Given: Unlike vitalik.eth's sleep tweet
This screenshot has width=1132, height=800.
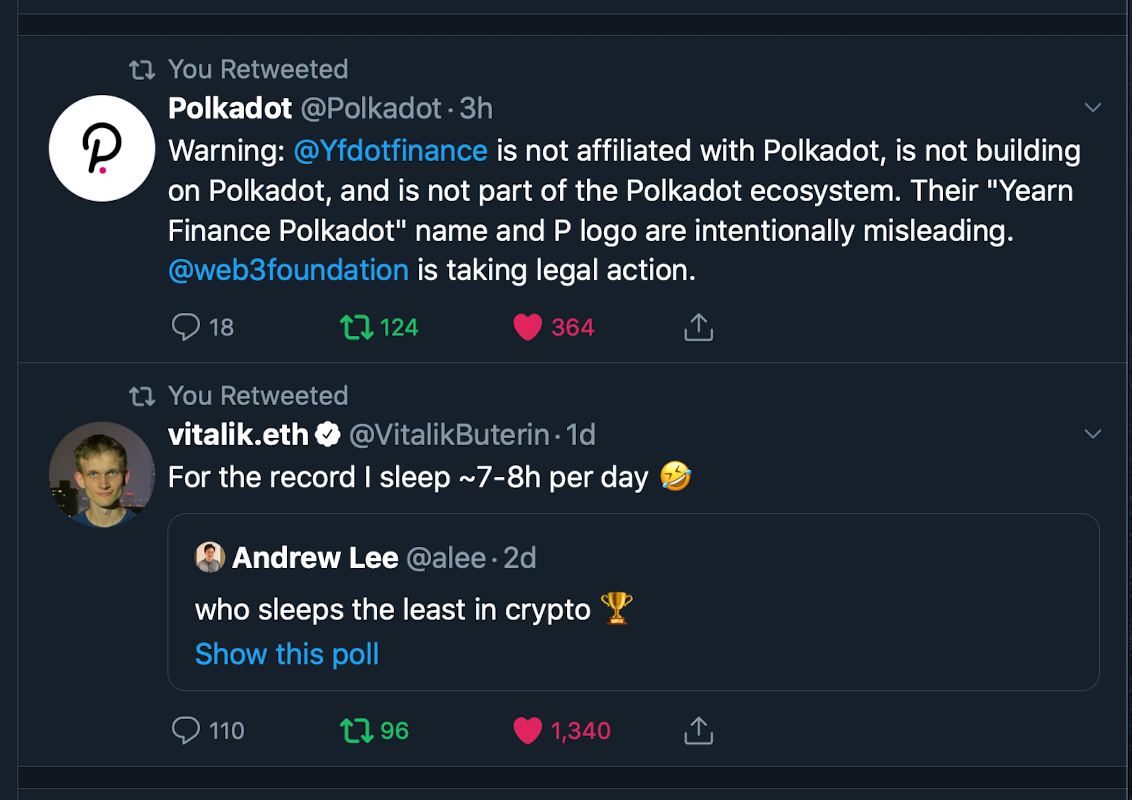Looking at the screenshot, I should 527,731.
